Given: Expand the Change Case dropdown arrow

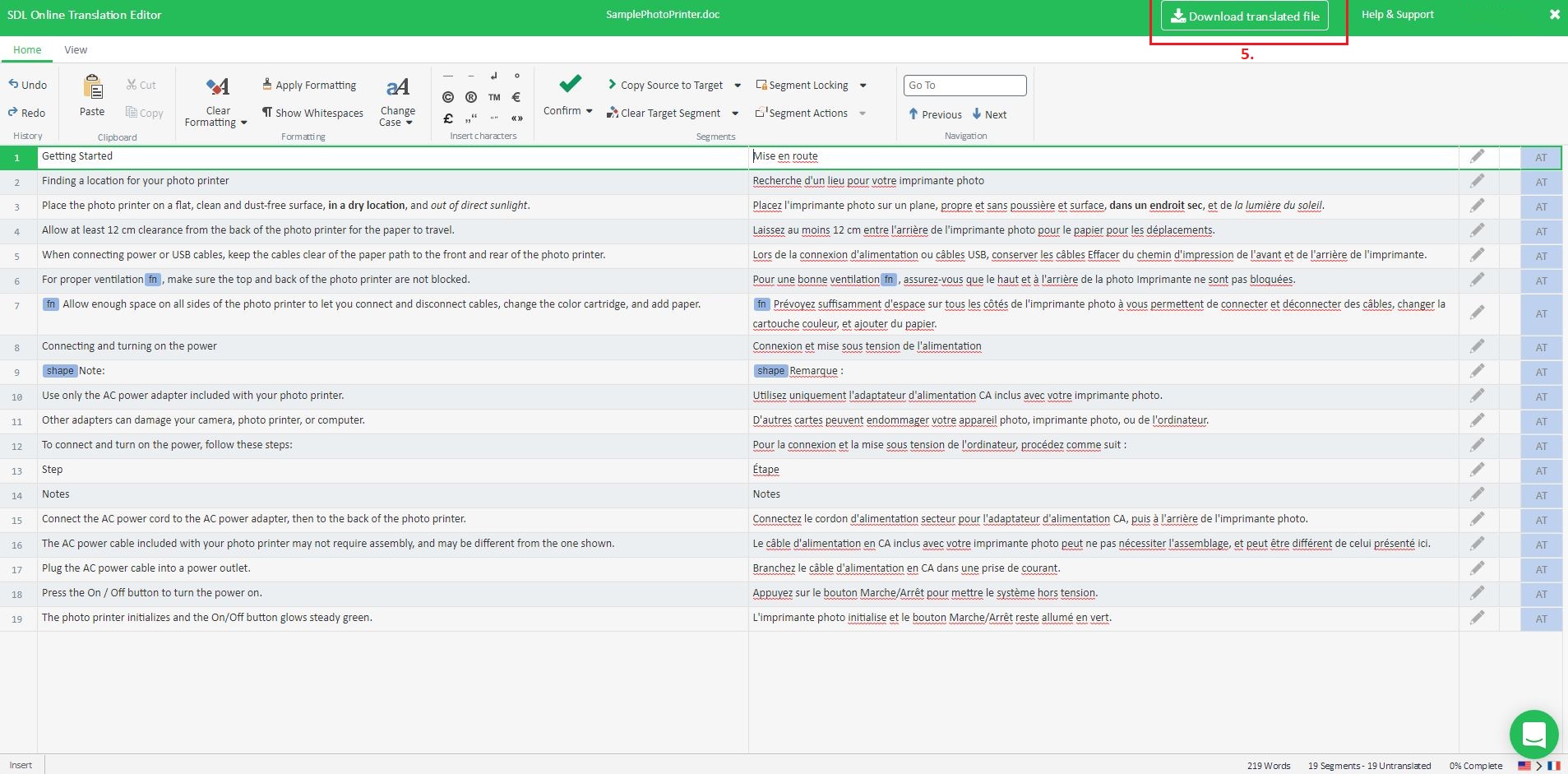Looking at the screenshot, I should click(x=409, y=123).
